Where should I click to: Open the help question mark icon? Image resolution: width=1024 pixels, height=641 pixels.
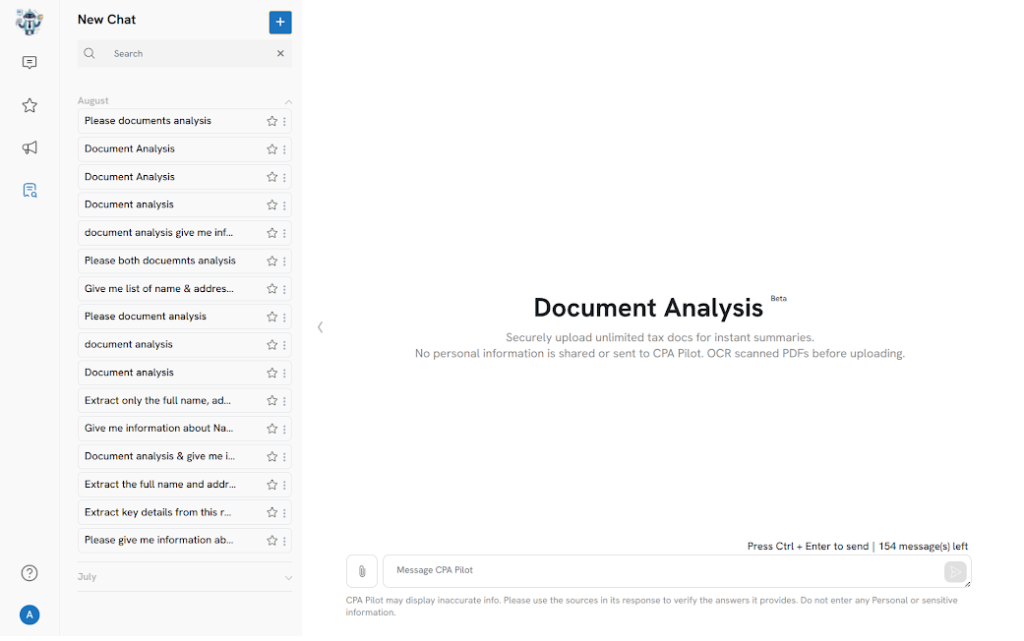pos(29,573)
